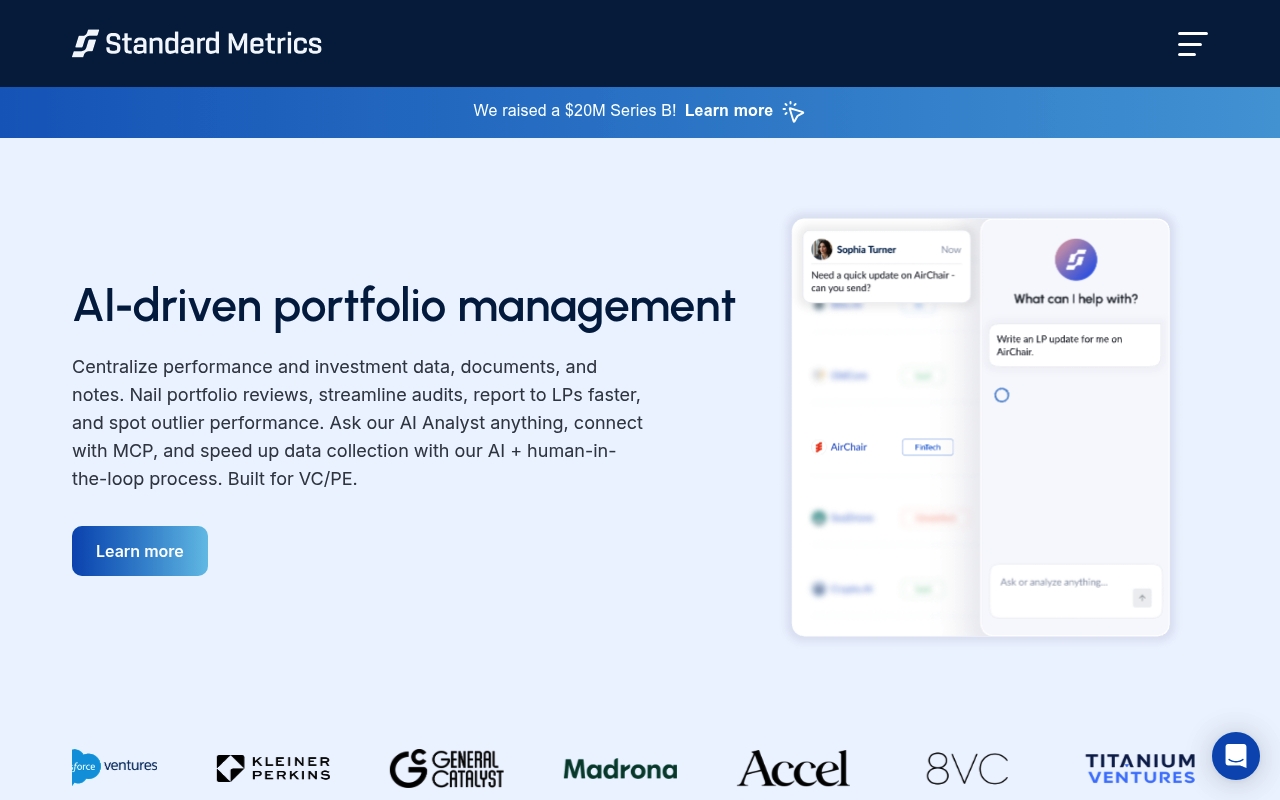Click the hero Learn more button

(140, 551)
